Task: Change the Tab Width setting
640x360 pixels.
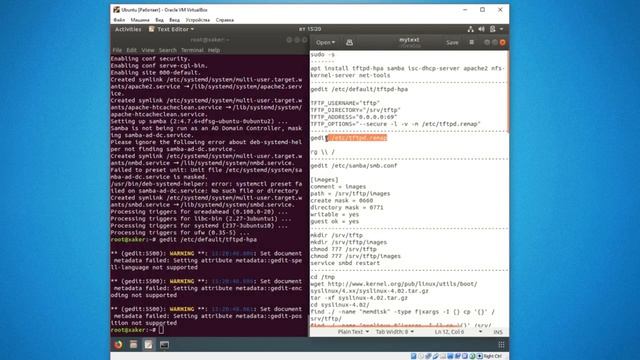Action: click(x=395, y=332)
